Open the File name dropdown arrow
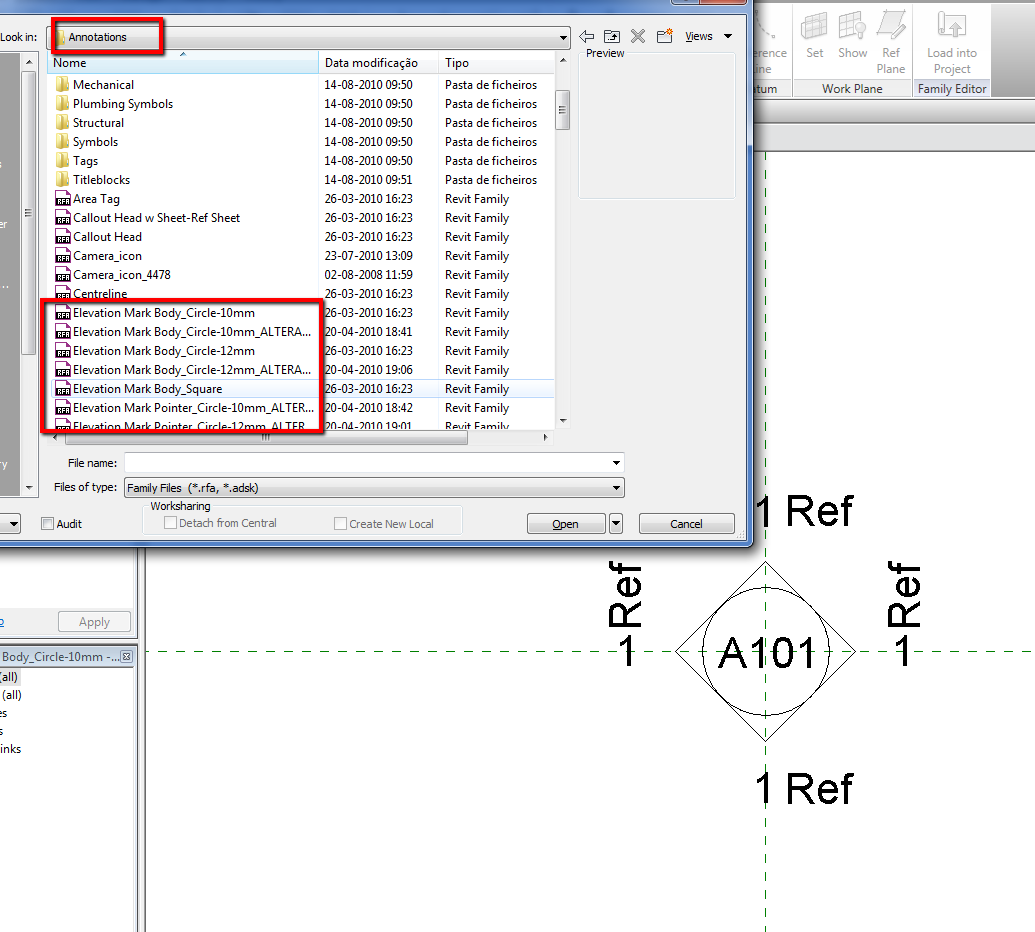The width and height of the screenshot is (1035, 932). tap(616, 463)
